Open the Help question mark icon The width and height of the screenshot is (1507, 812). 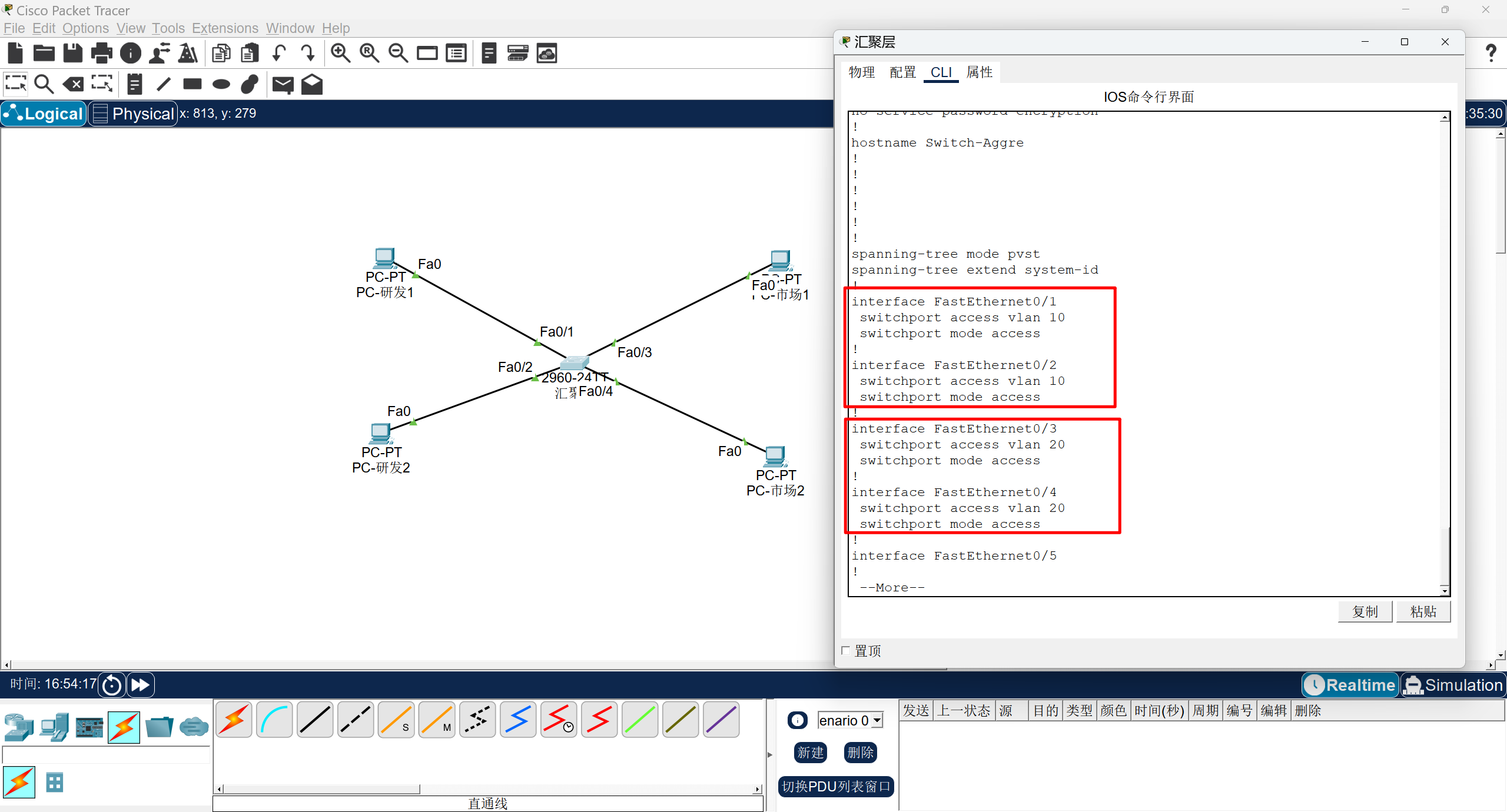pos(1491,54)
